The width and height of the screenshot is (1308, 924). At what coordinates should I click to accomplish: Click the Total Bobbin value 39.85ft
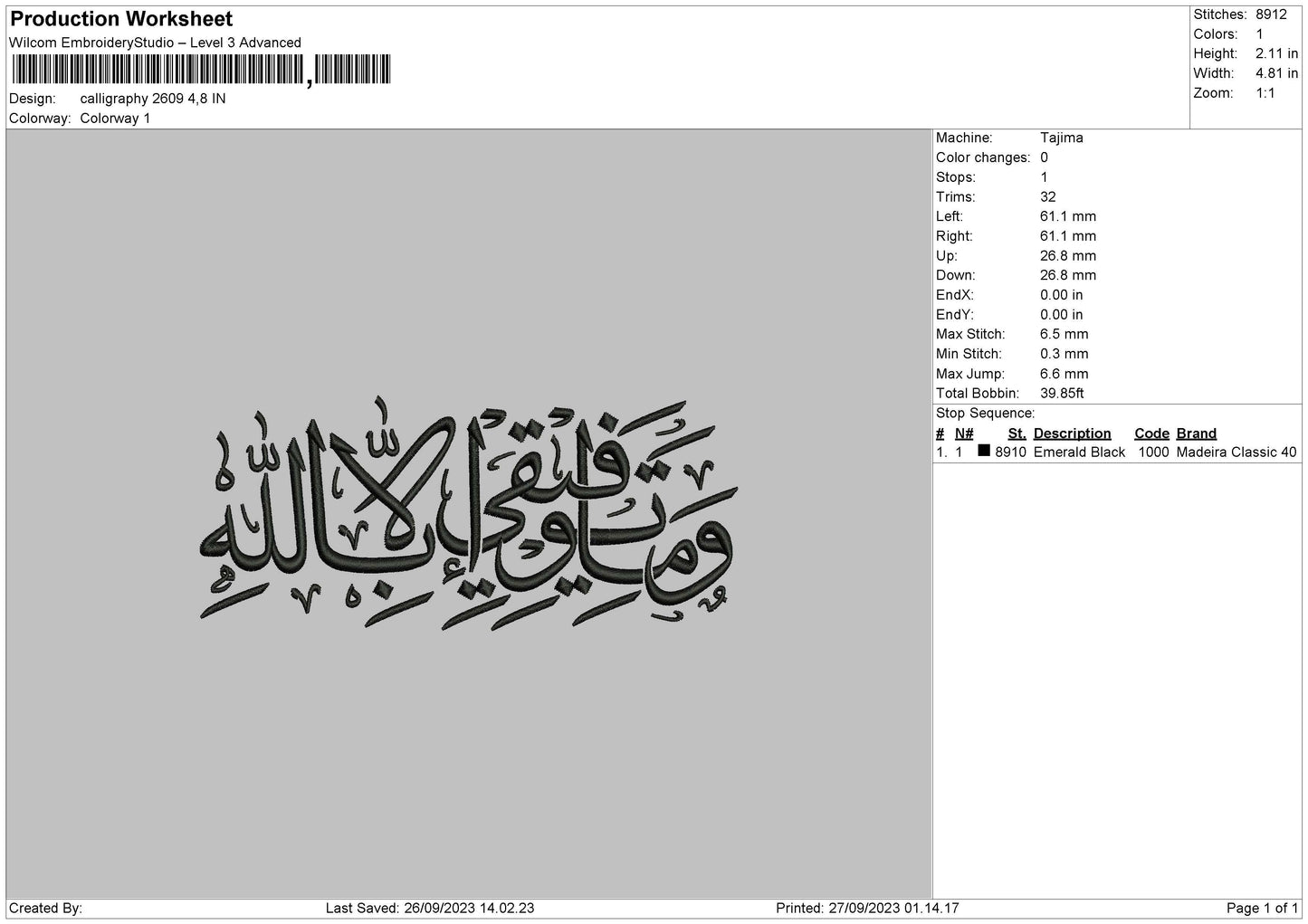coord(1062,394)
